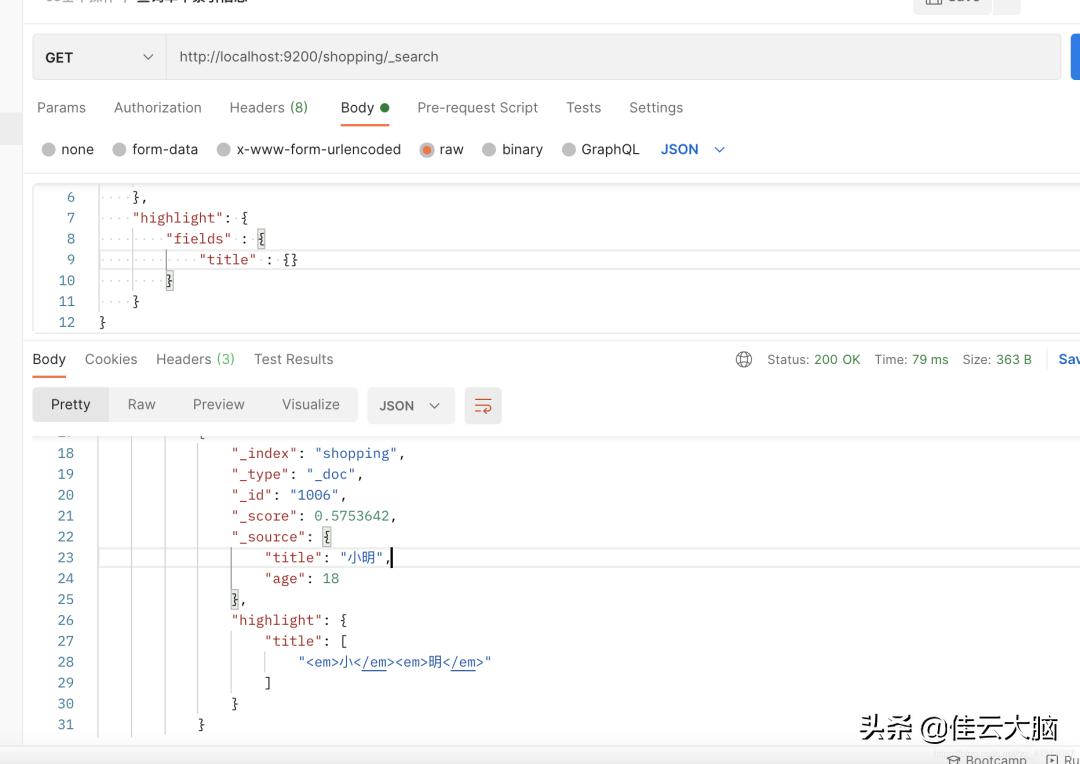Open the GET method dropdown
This screenshot has width=1080, height=764.
pyautogui.click(x=97, y=57)
